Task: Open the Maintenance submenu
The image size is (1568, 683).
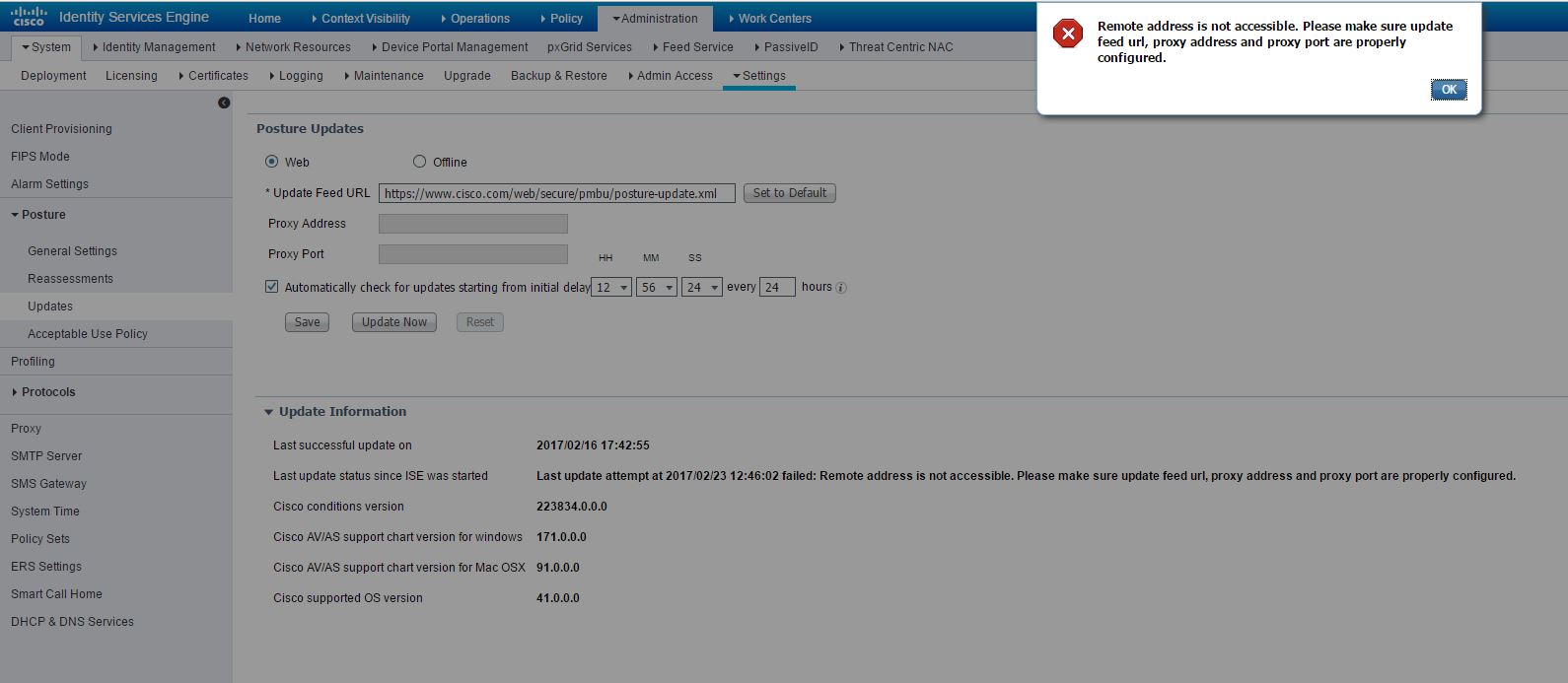Action: tap(384, 76)
